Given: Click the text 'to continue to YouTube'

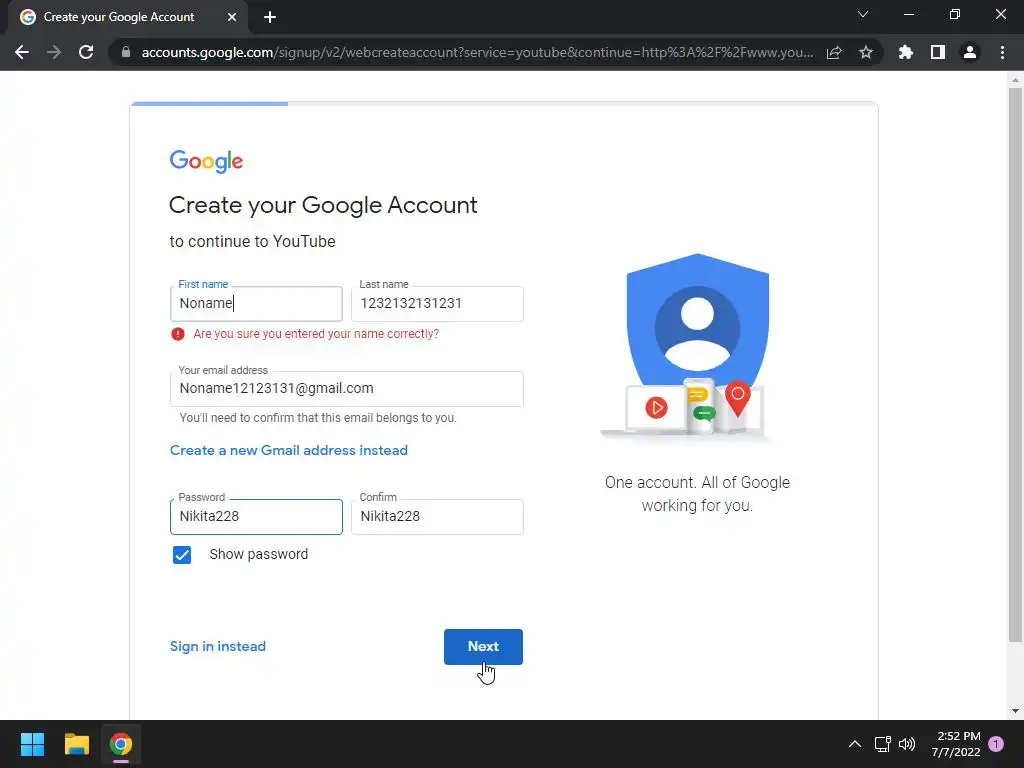Looking at the screenshot, I should point(252,241).
